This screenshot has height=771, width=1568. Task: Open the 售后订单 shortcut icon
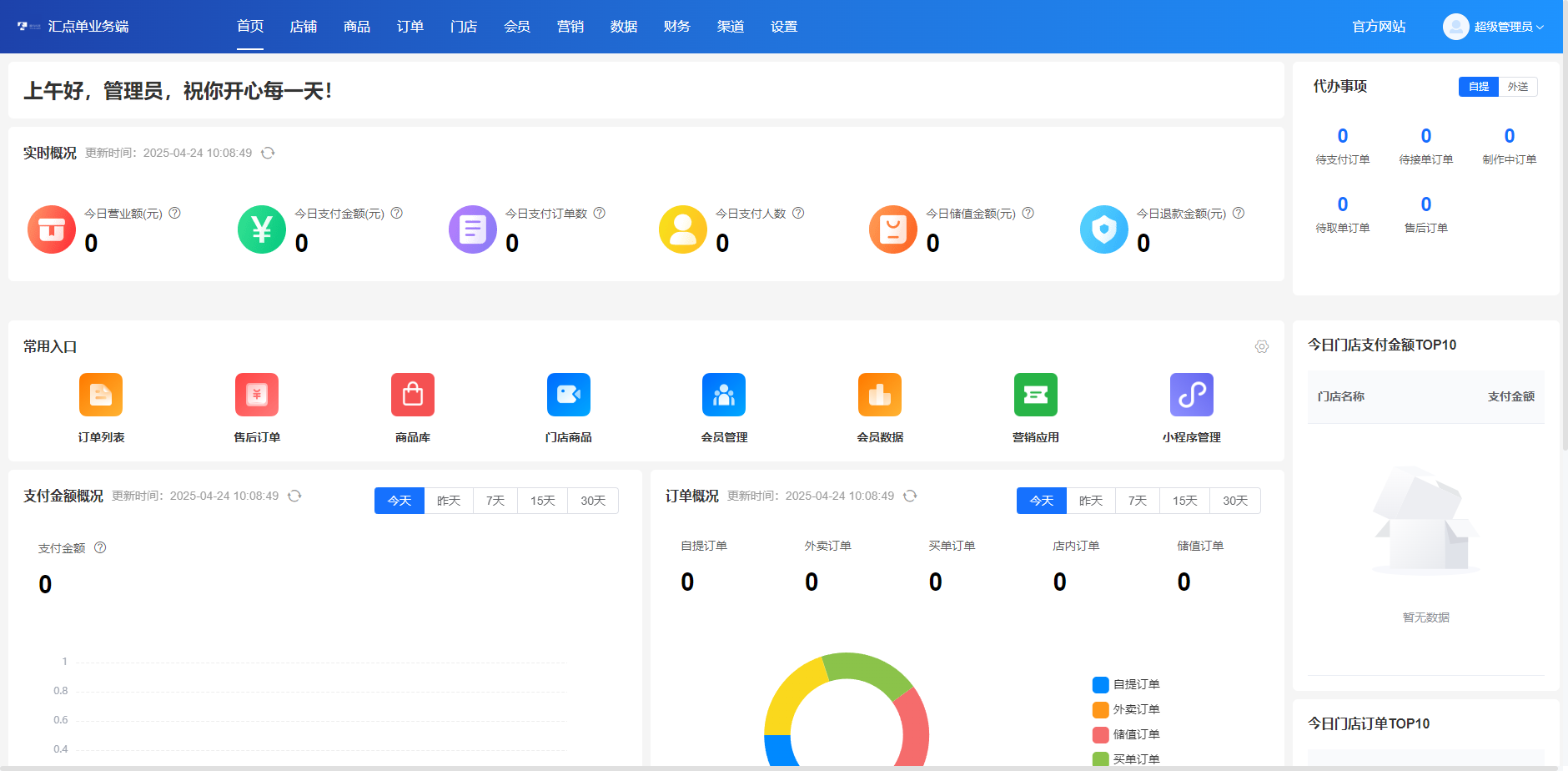(x=257, y=395)
